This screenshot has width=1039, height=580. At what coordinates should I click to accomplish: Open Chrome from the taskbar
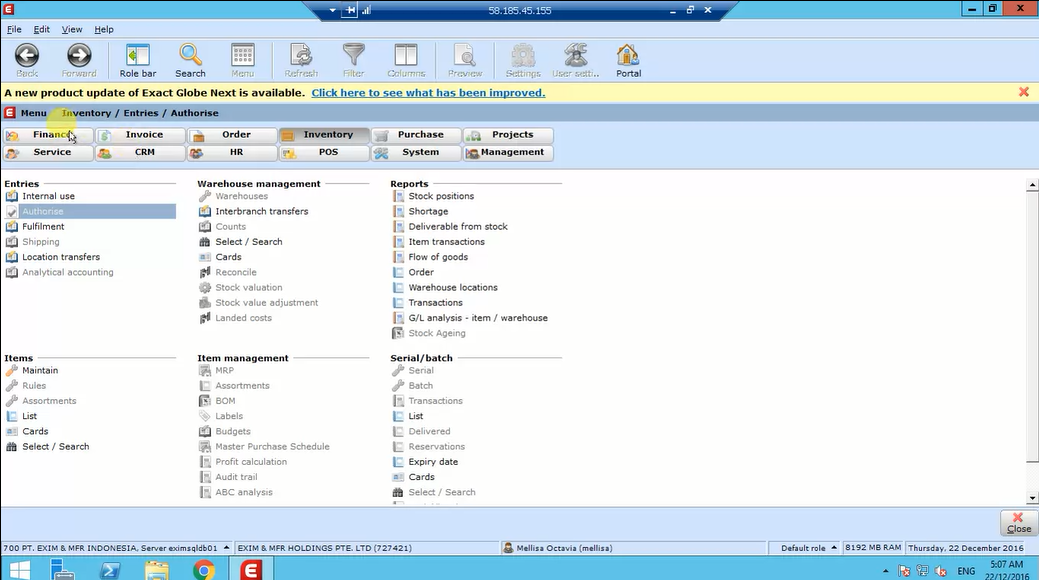click(x=203, y=570)
